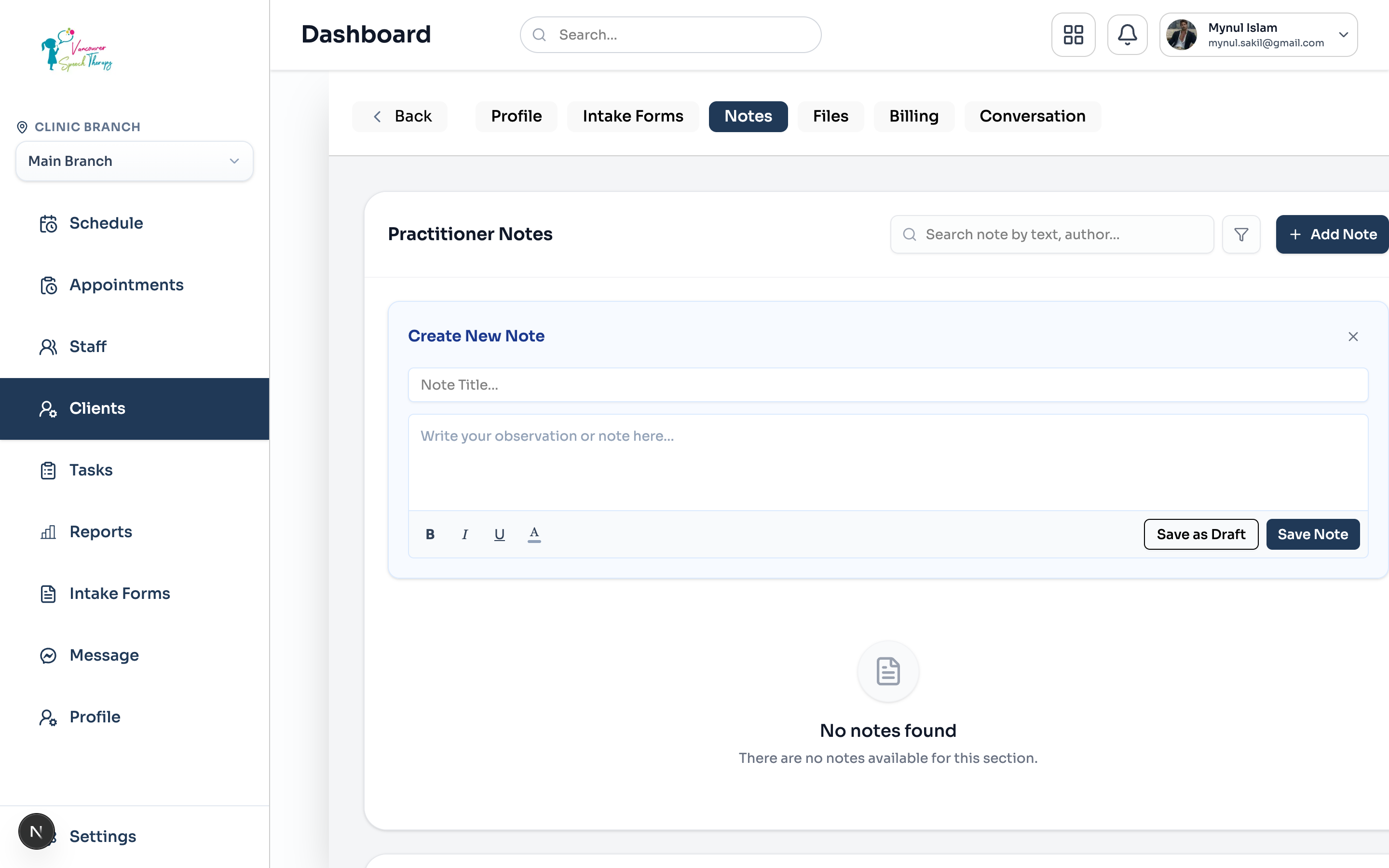This screenshot has height=868, width=1389.
Task: Click the filter funnel icon for notes
Action: pos(1241,234)
